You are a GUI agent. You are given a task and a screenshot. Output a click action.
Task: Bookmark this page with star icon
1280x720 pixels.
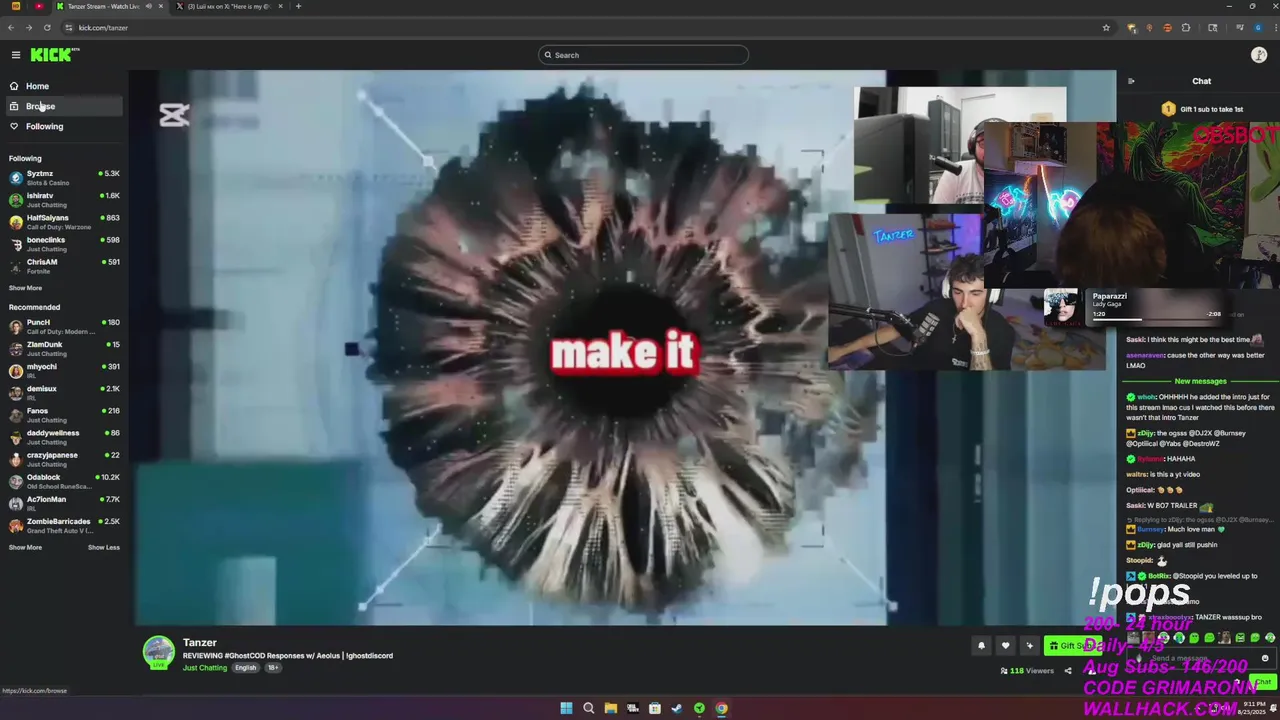coord(1106,27)
